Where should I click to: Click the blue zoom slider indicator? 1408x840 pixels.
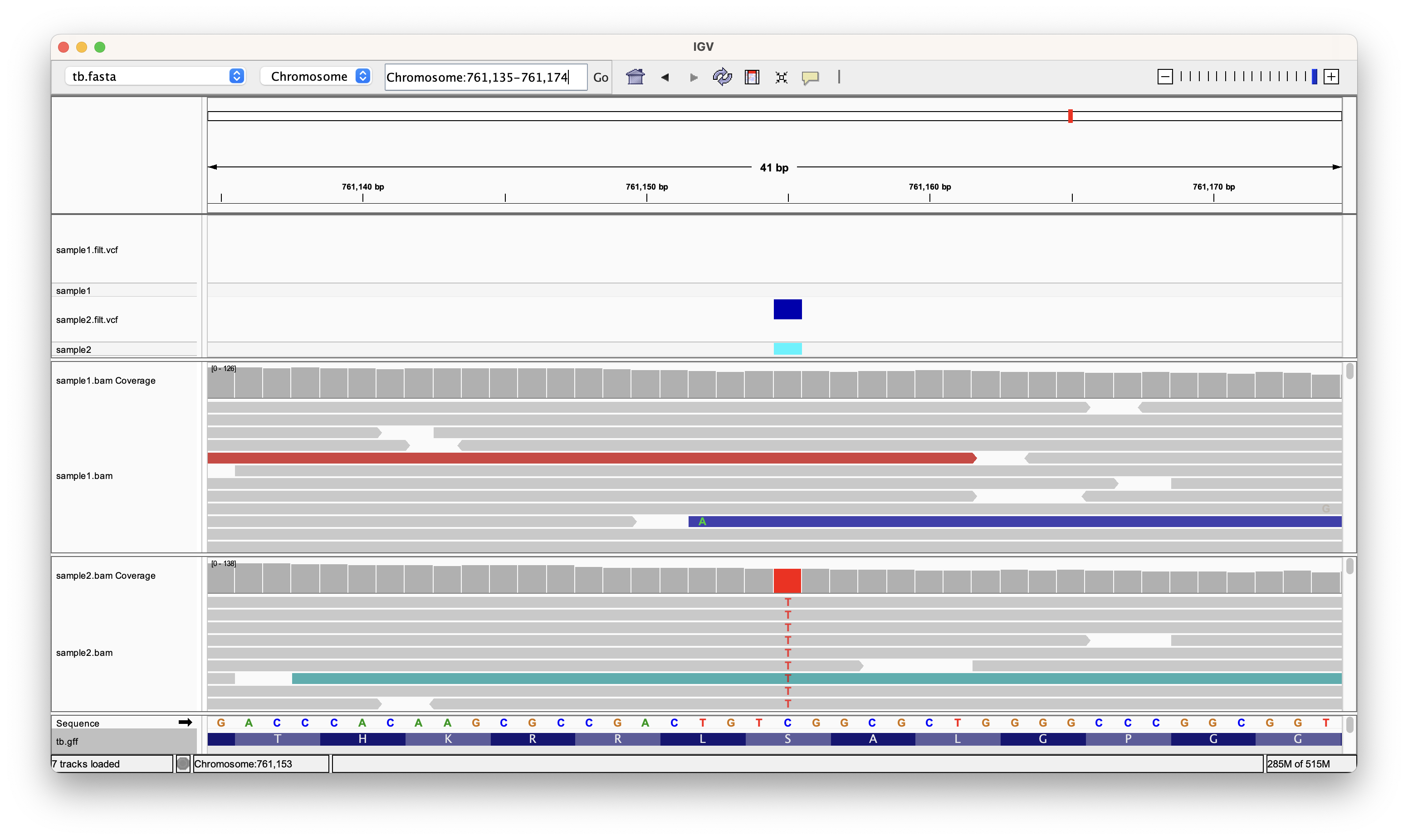tap(1314, 76)
